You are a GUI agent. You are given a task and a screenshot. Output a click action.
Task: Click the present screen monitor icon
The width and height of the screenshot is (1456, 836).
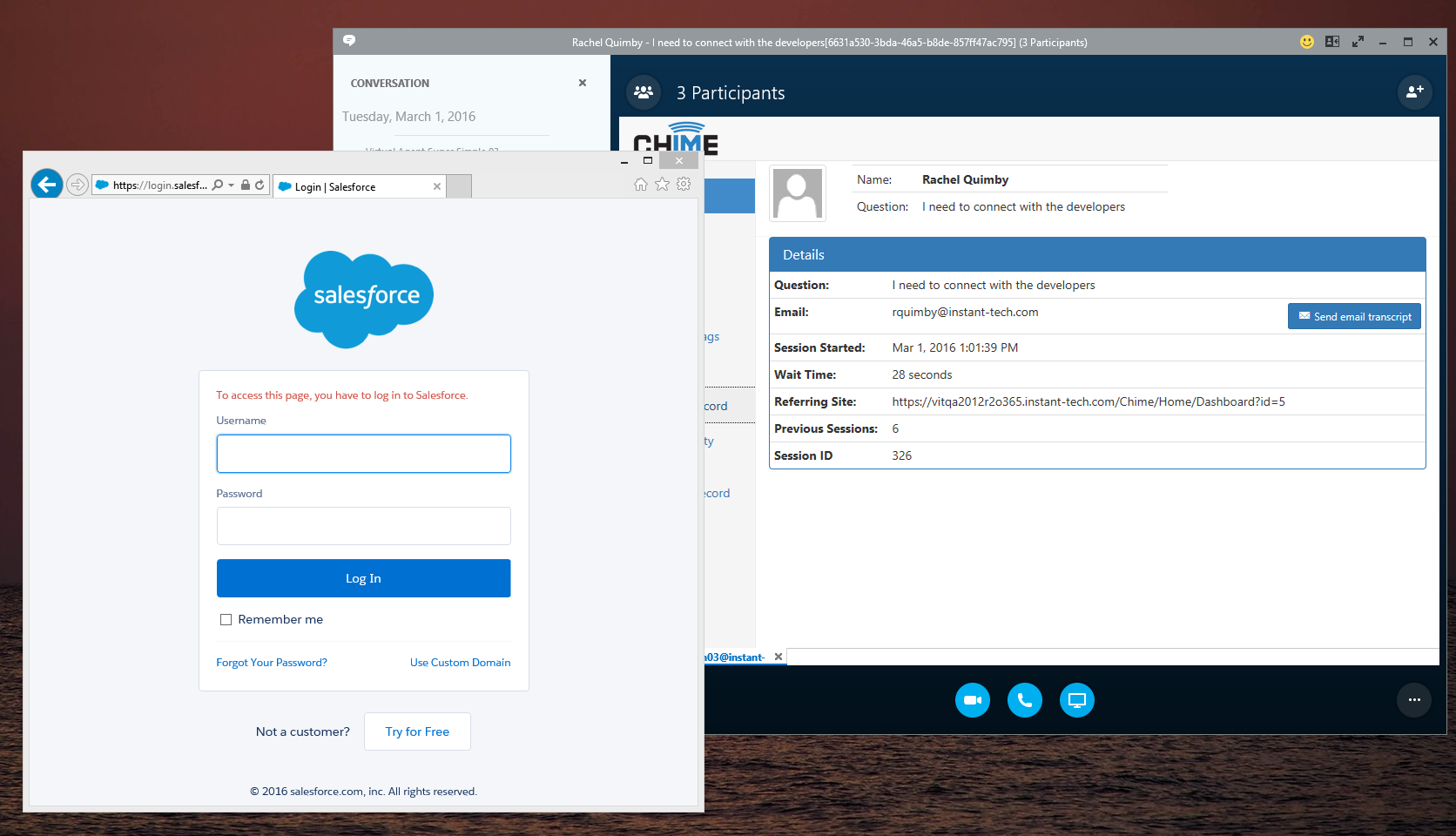point(1077,700)
